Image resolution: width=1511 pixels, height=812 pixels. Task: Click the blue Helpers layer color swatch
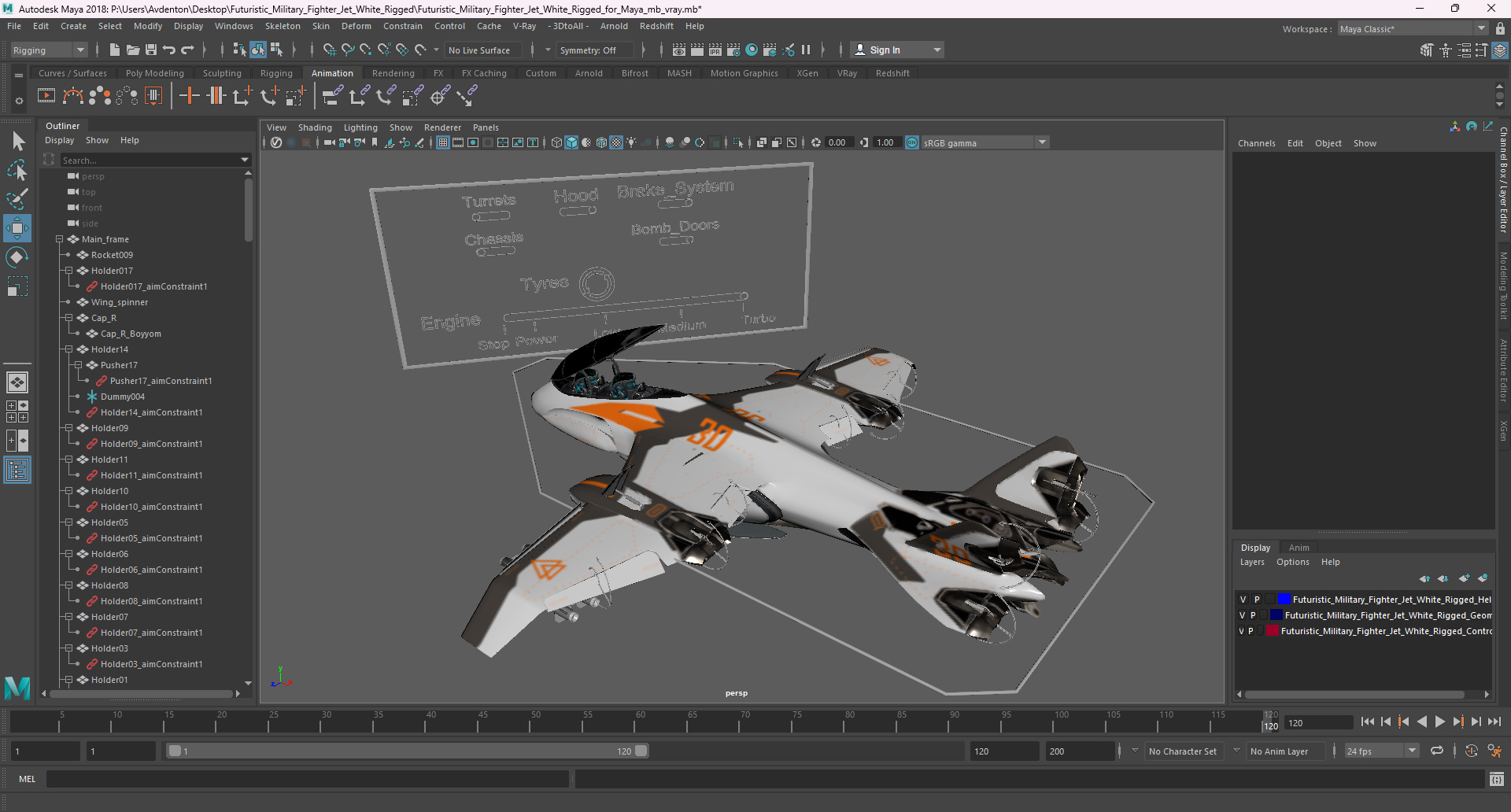click(1284, 600)
